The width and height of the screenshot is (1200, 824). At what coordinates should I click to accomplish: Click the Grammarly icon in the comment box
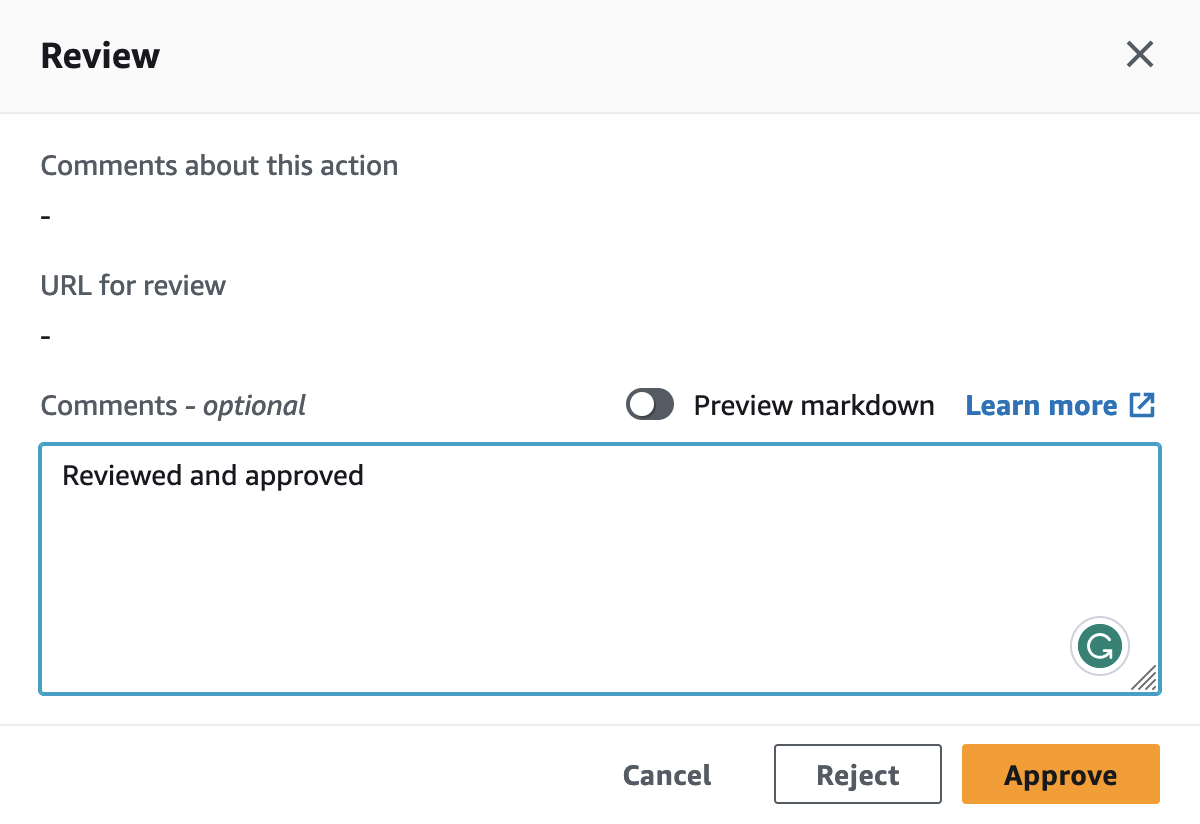tap(1099, 646)
